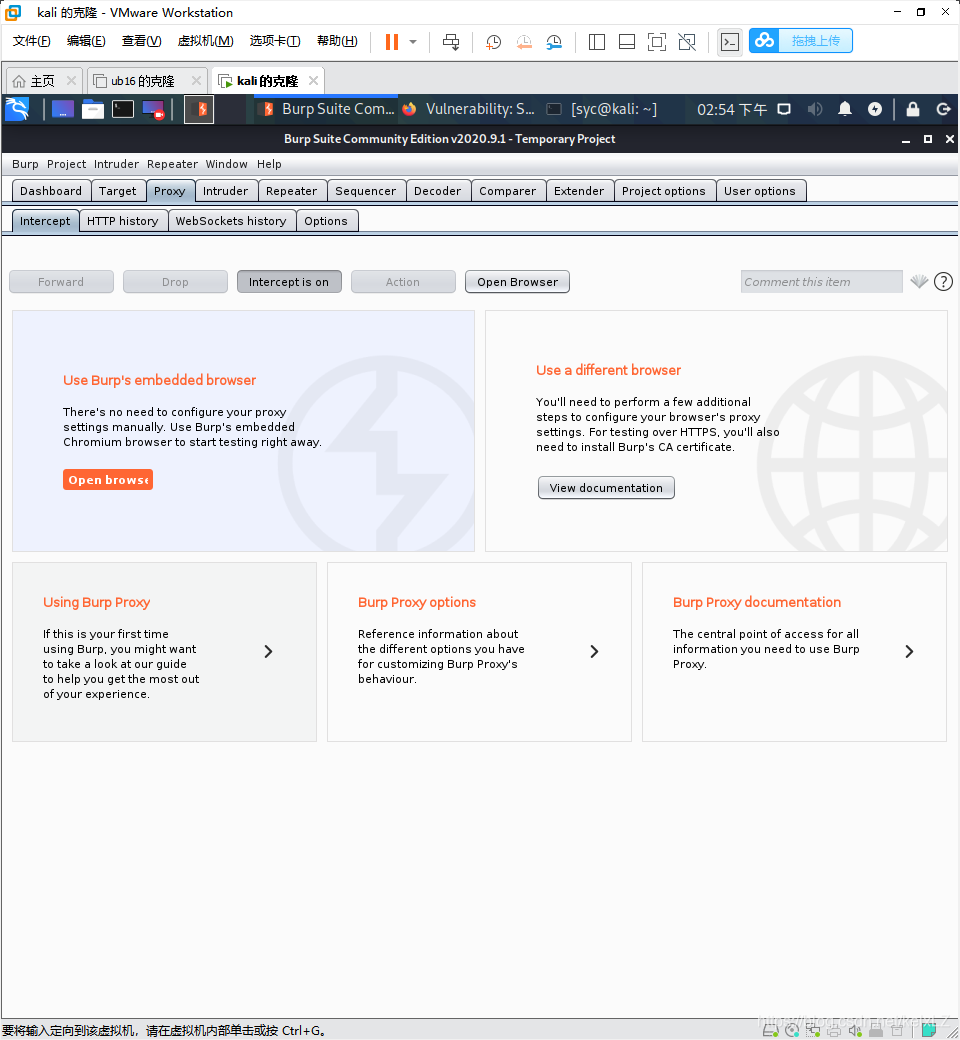Click the Forward button
This screenshot has width=960, height=1040.
pos(61,282)
